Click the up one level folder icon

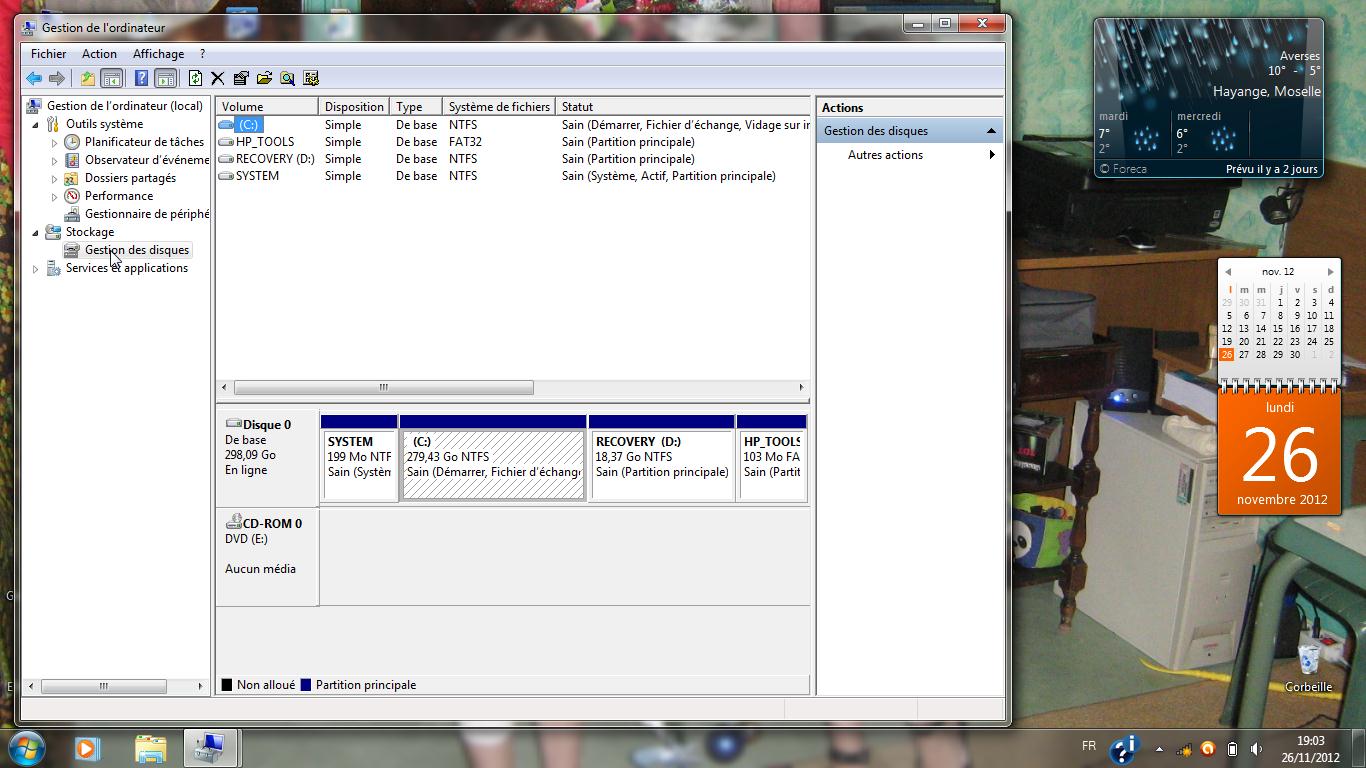coord(88,78)
